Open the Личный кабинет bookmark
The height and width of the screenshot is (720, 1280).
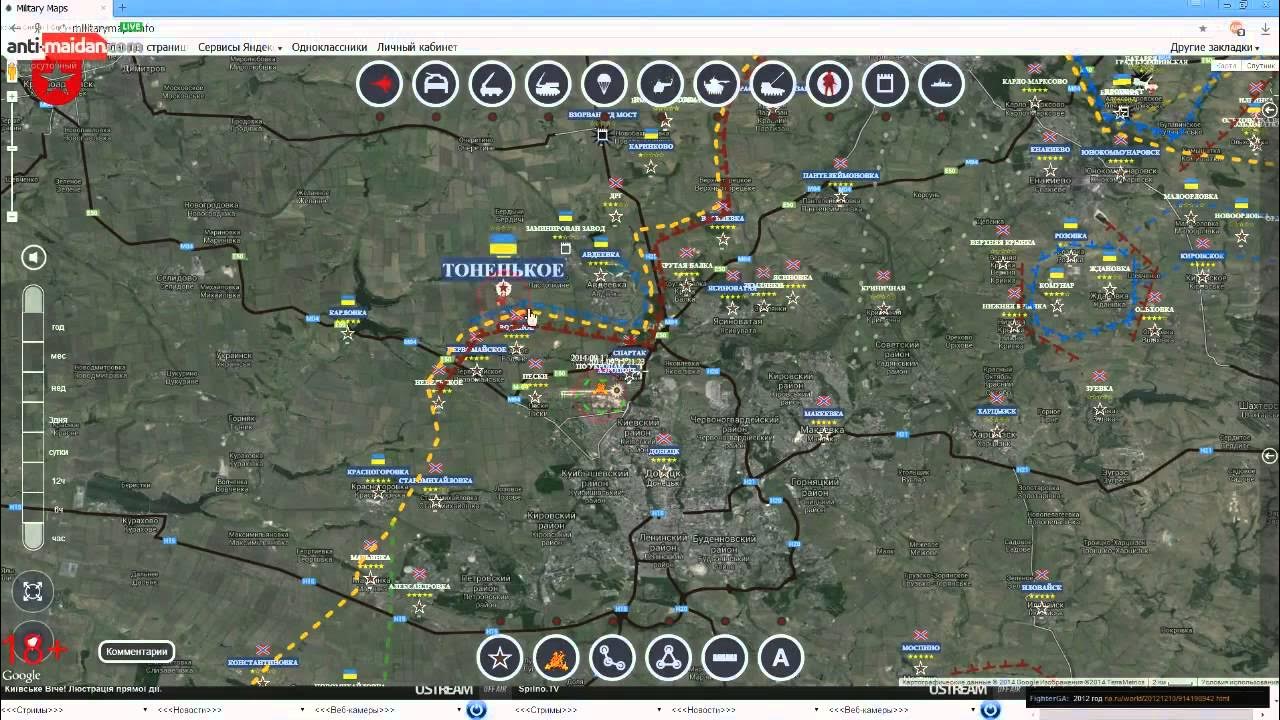[x=417, y=47]
